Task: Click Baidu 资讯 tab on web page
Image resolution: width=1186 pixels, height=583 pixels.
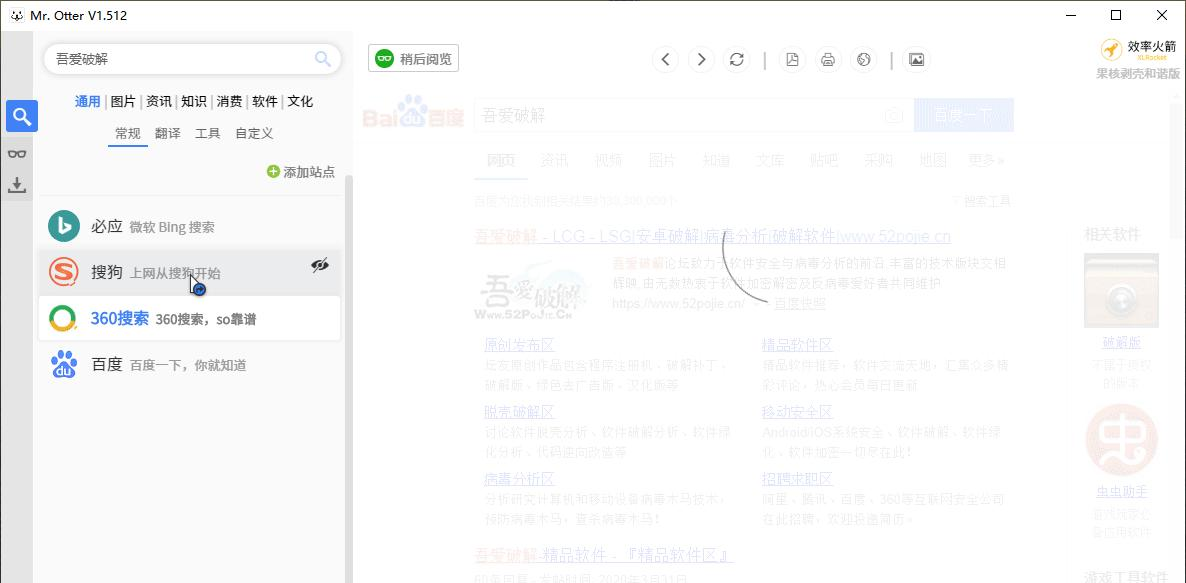Action: click(554, 160)
